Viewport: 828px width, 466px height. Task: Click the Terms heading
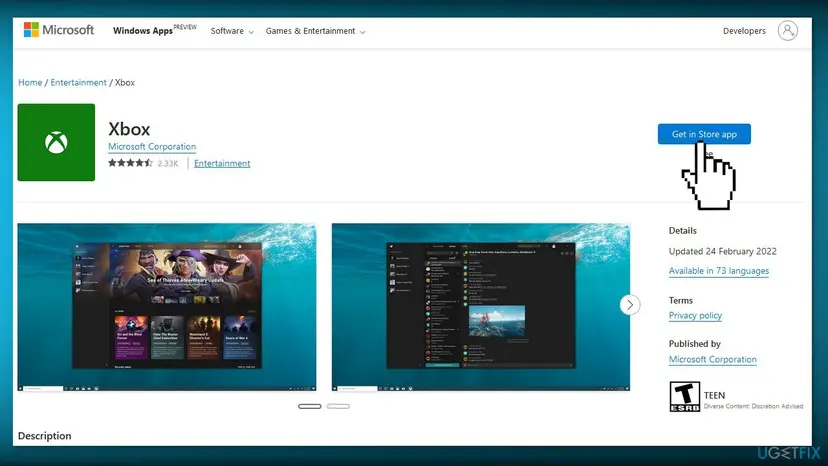[x=681, y=300]
